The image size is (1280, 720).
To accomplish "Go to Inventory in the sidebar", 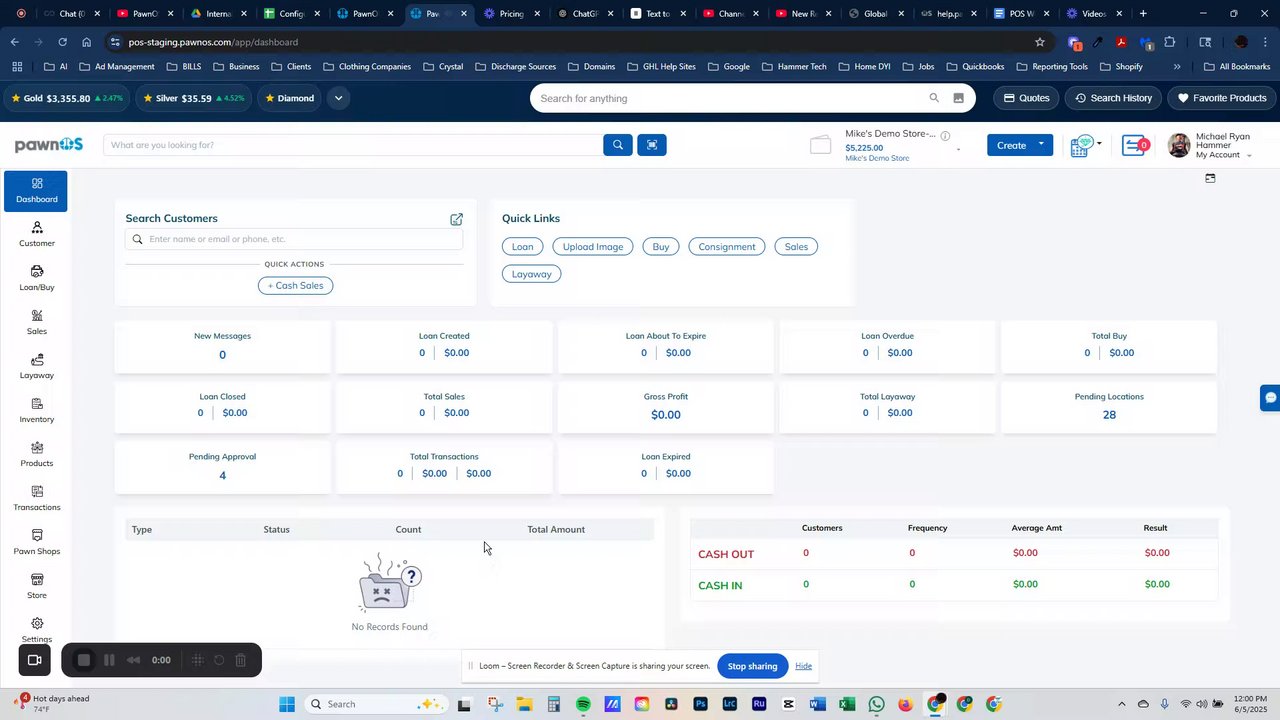I will pos(37,410).
